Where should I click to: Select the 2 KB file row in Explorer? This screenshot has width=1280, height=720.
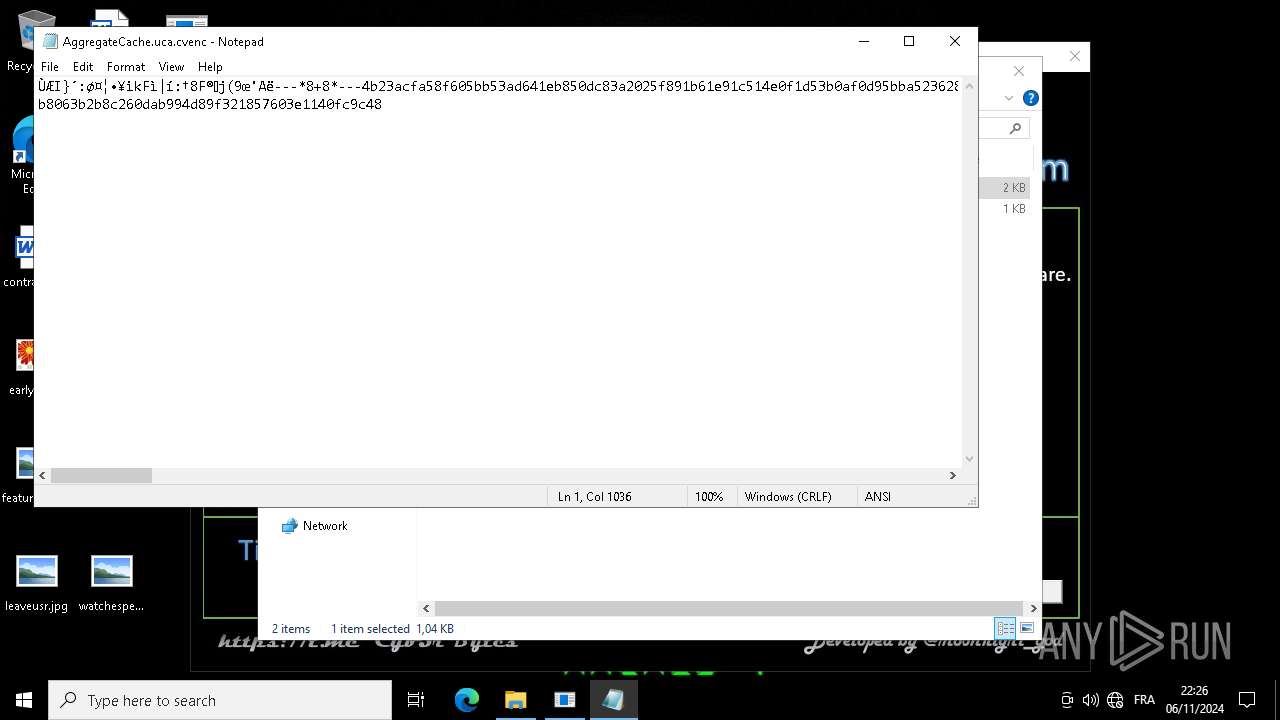[1005, 188]
